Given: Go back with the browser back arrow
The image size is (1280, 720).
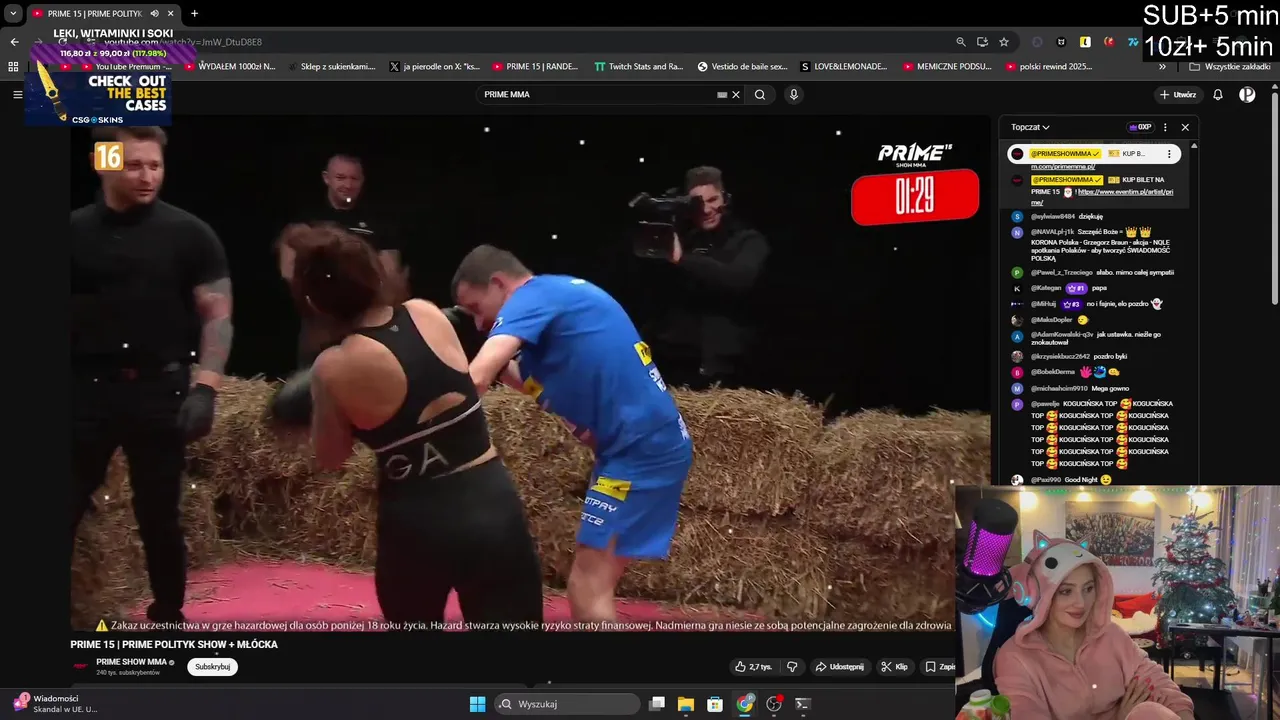Looking at the screenshot, I should tap(14, 42).
